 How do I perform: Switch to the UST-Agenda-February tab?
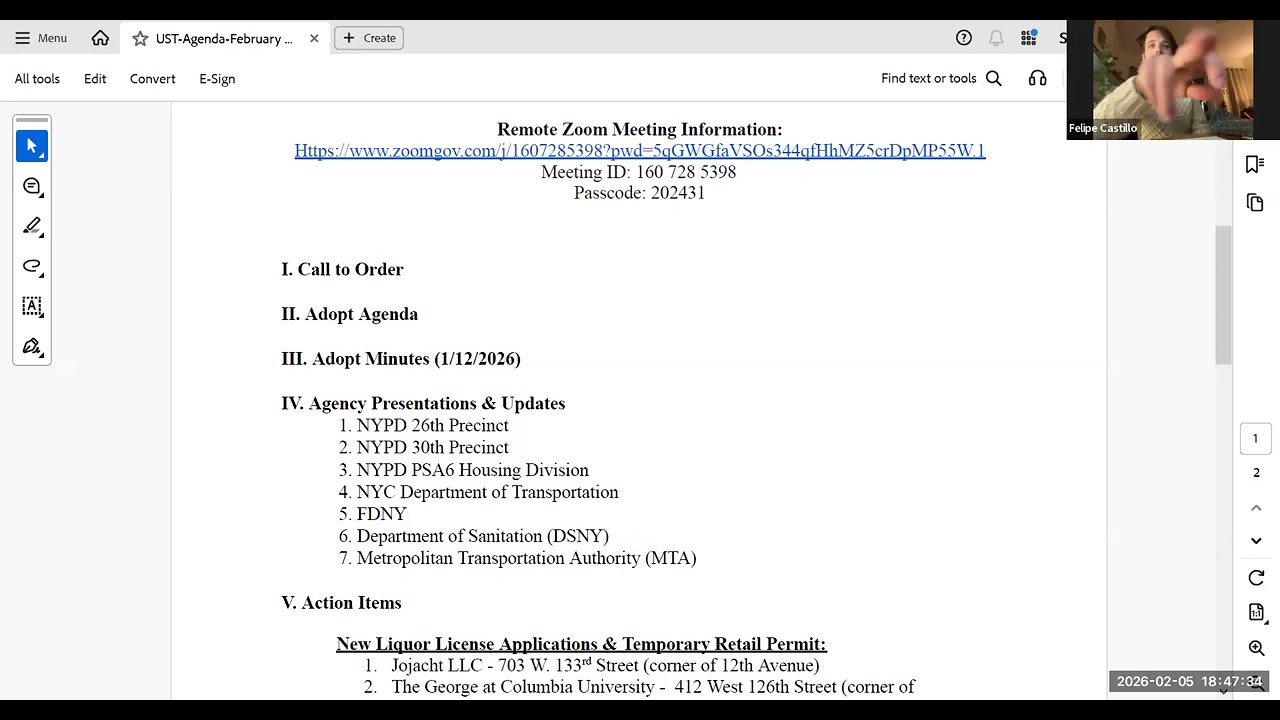[x=224, y=38]
